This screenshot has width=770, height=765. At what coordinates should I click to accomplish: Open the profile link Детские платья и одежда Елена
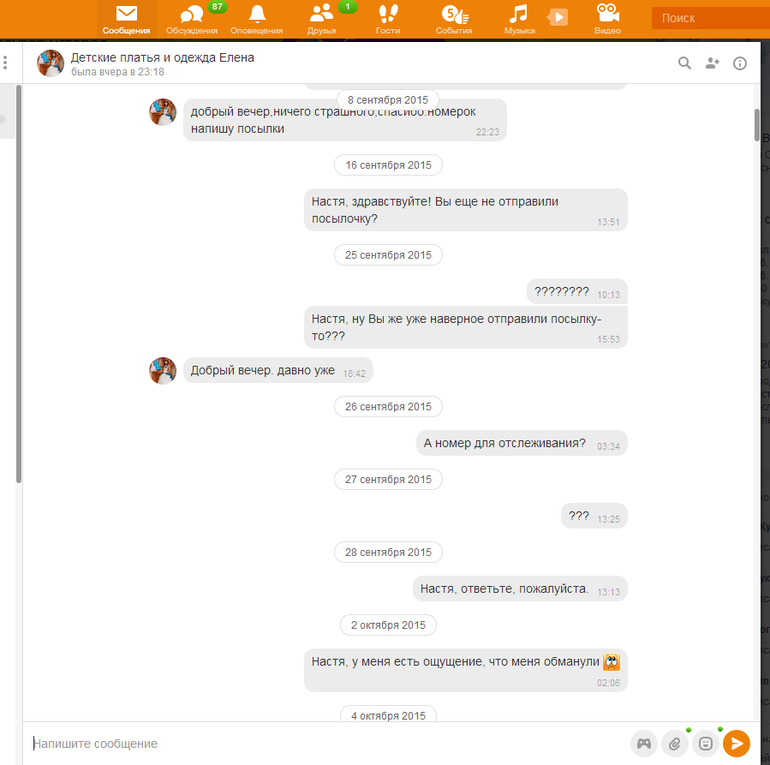(x=162, y=57)
